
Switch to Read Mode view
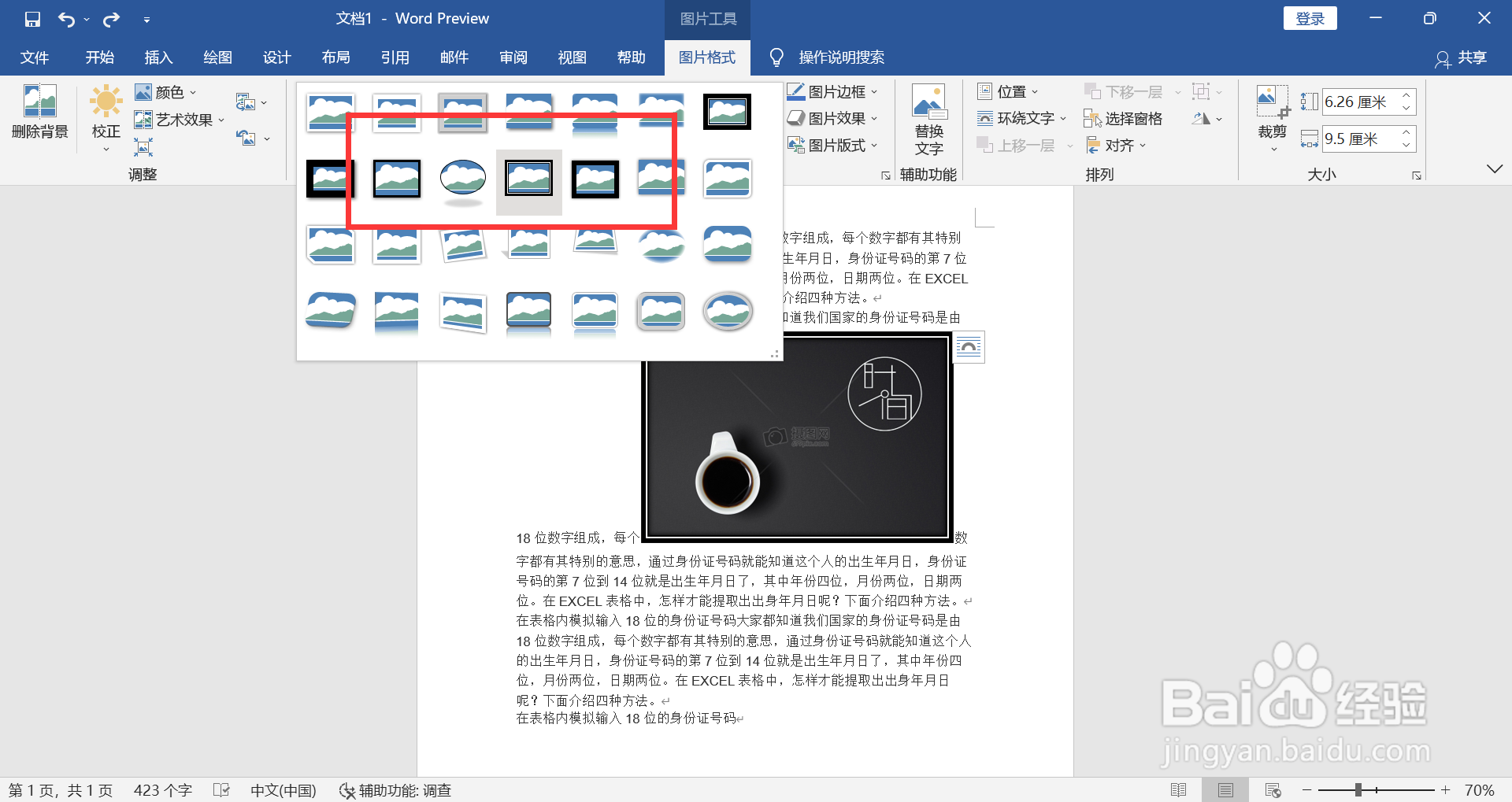(x=1179, y=790)
